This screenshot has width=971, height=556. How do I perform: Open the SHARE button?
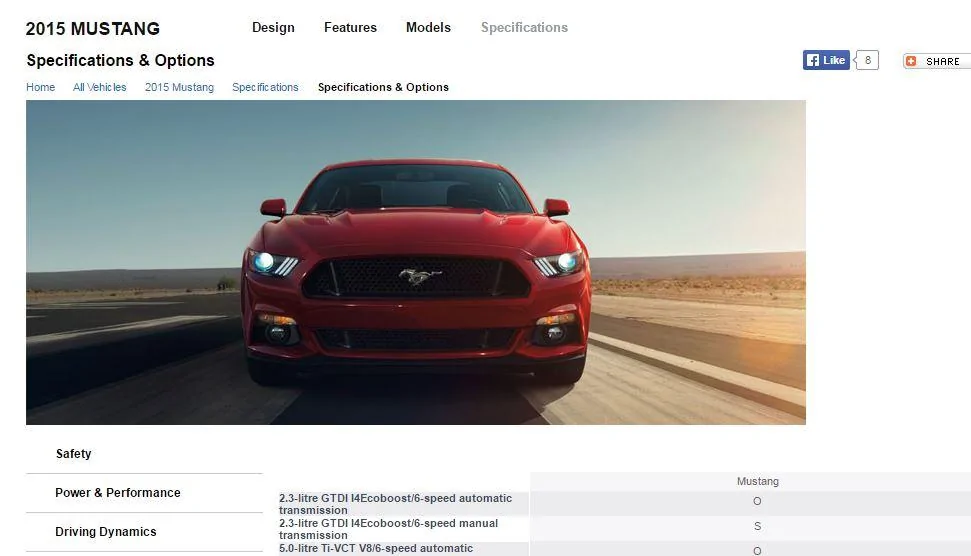tap(936, 61)
